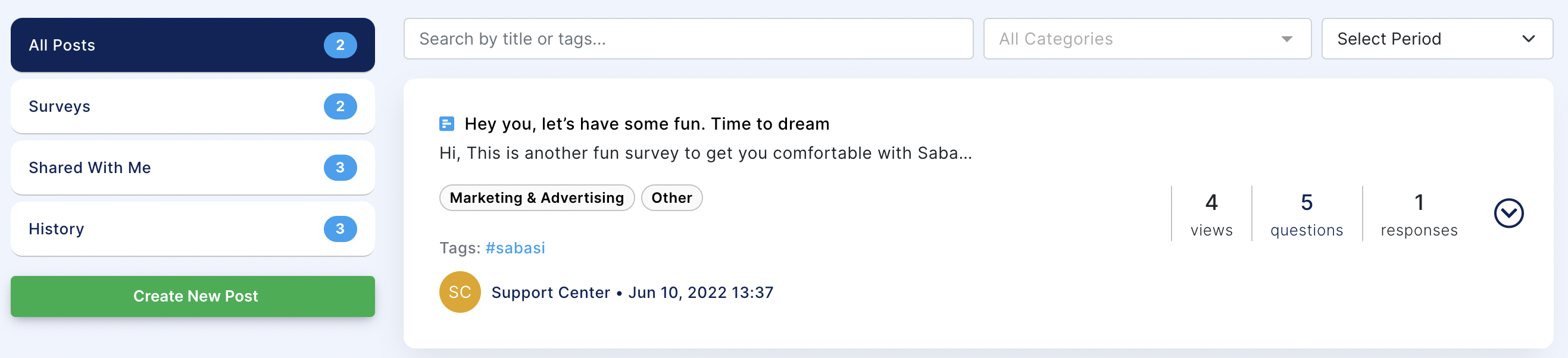The image size is (1568, 358).
Task: Go to the History section
Action: pyautogui.click(x=192, y=229)
